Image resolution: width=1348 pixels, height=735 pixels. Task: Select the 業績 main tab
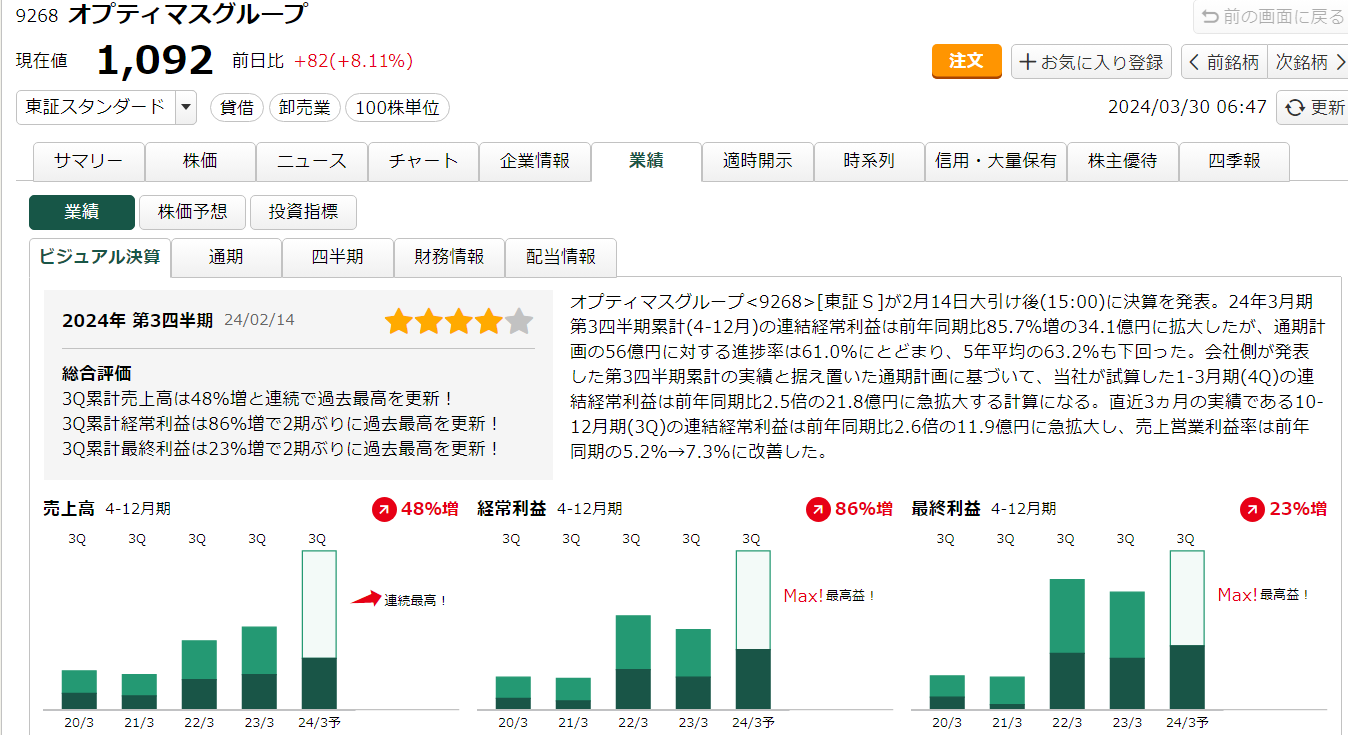click(646, 161)
